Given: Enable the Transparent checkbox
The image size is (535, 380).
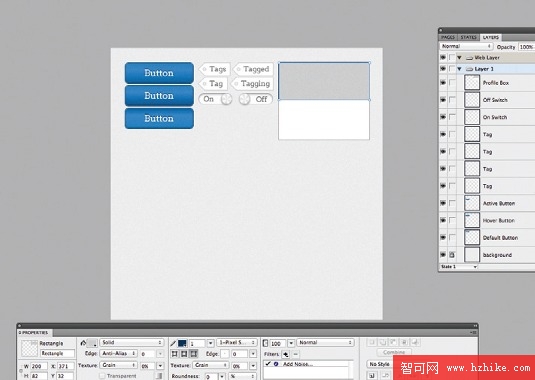Looking at the screenshot, I should click(x=102, y=376).
